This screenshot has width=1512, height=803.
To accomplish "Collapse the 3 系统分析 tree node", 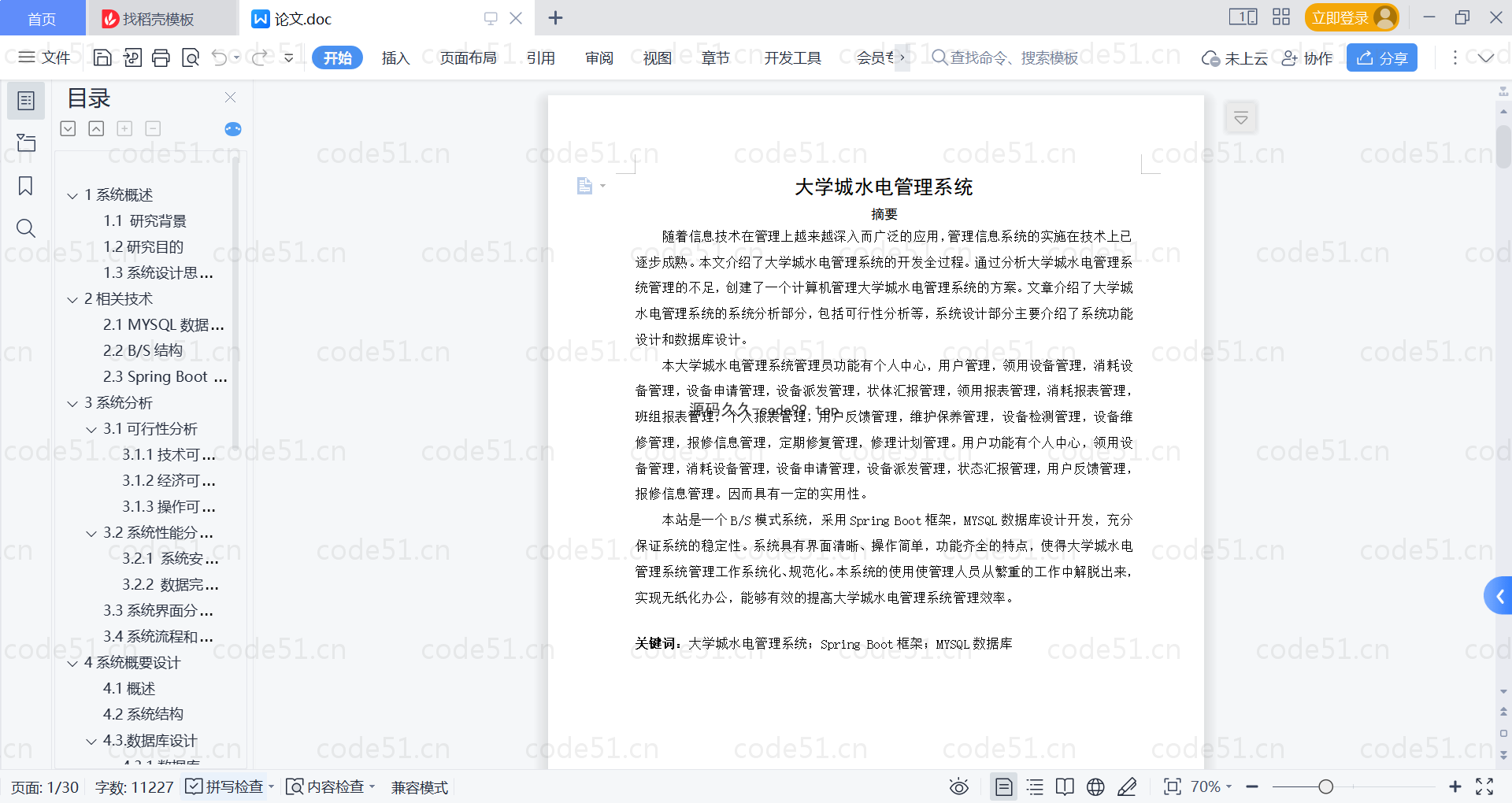I will coord(72,403).
